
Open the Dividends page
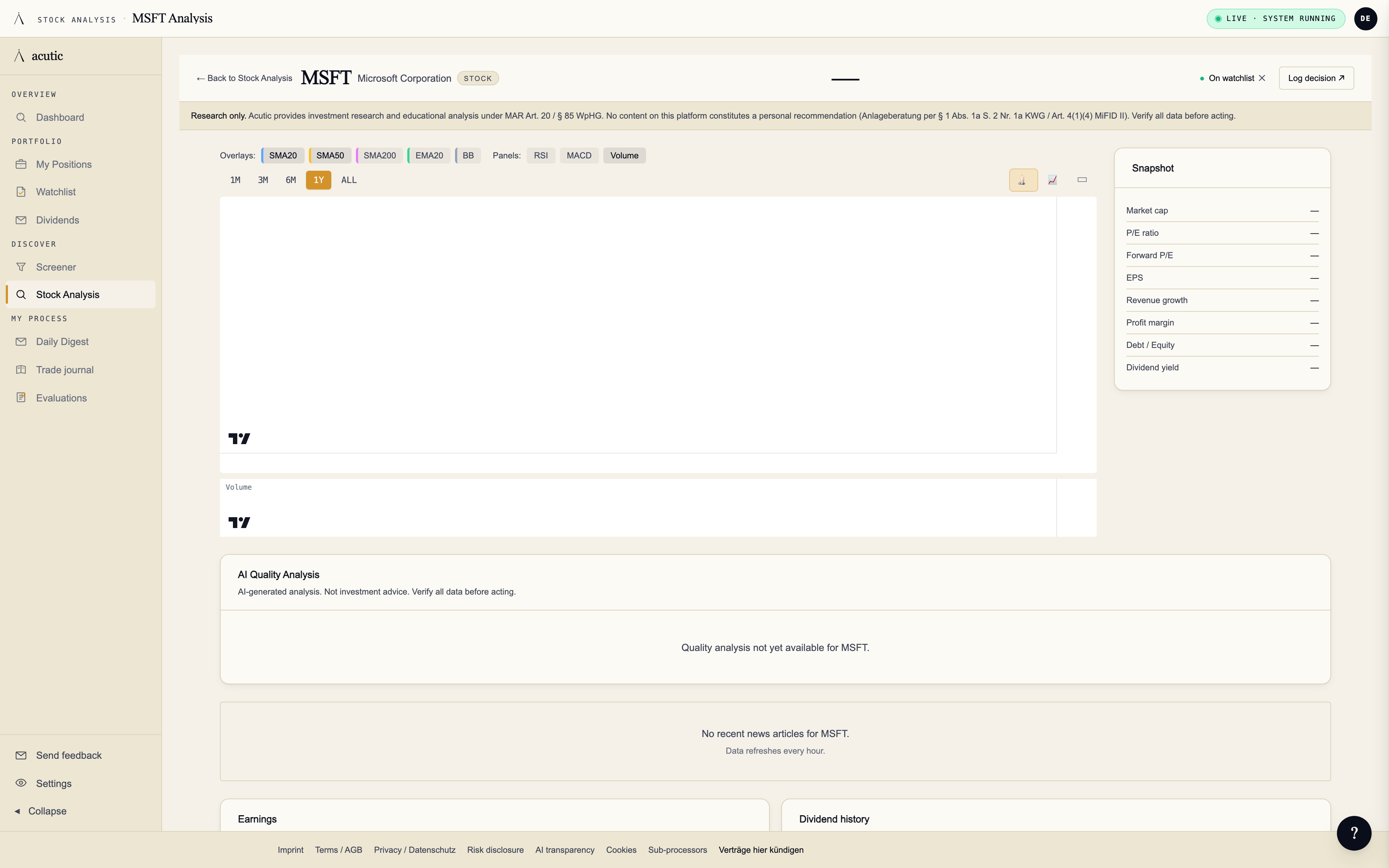click(80, 220)
